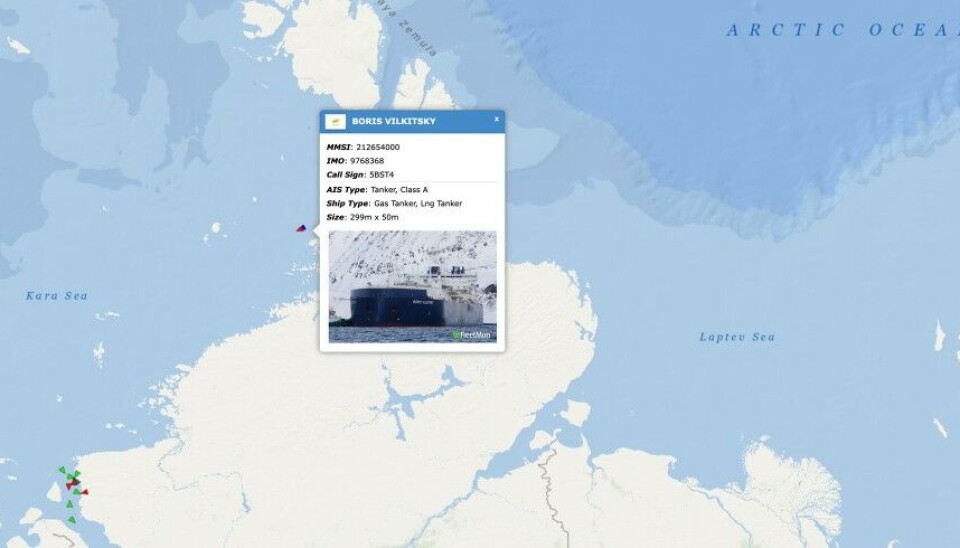Screen dimensions: 960x548
Task: Select the rightmost red vessel marker in cluster
Action: [84, 492]
